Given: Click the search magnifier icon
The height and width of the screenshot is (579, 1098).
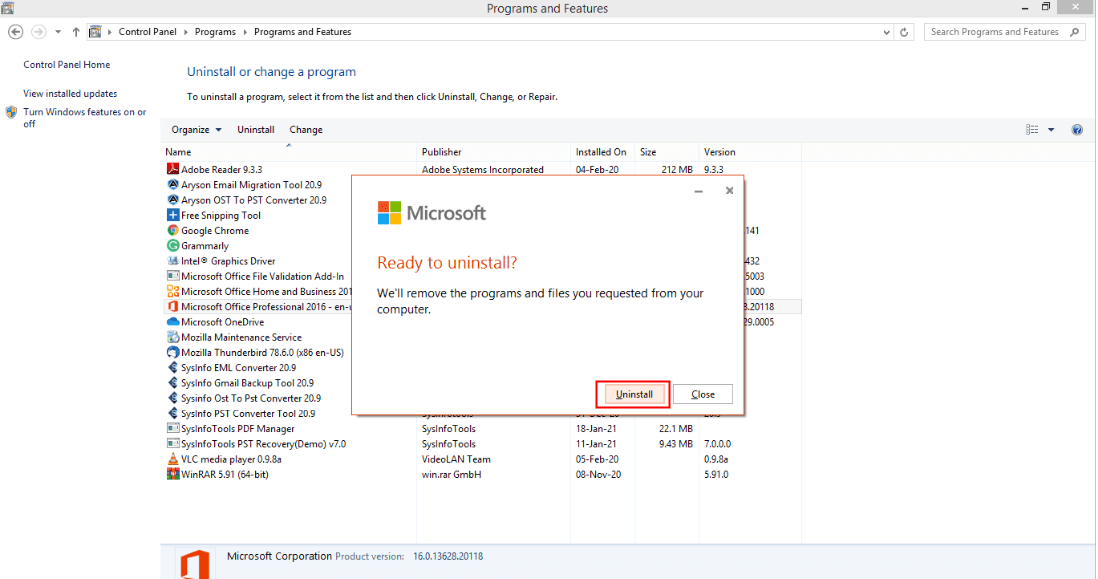Looking at the screenshot, I should [x=1075, y=32].
